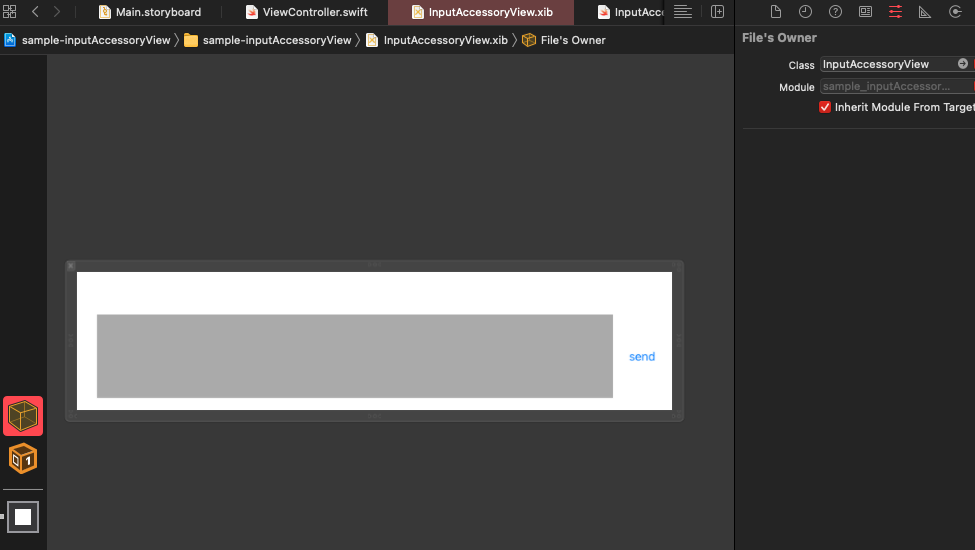Click File's Owner breadcrumb item
This screenshot has height=550, width=975.
pyautogui.click(x=573, y=40)
